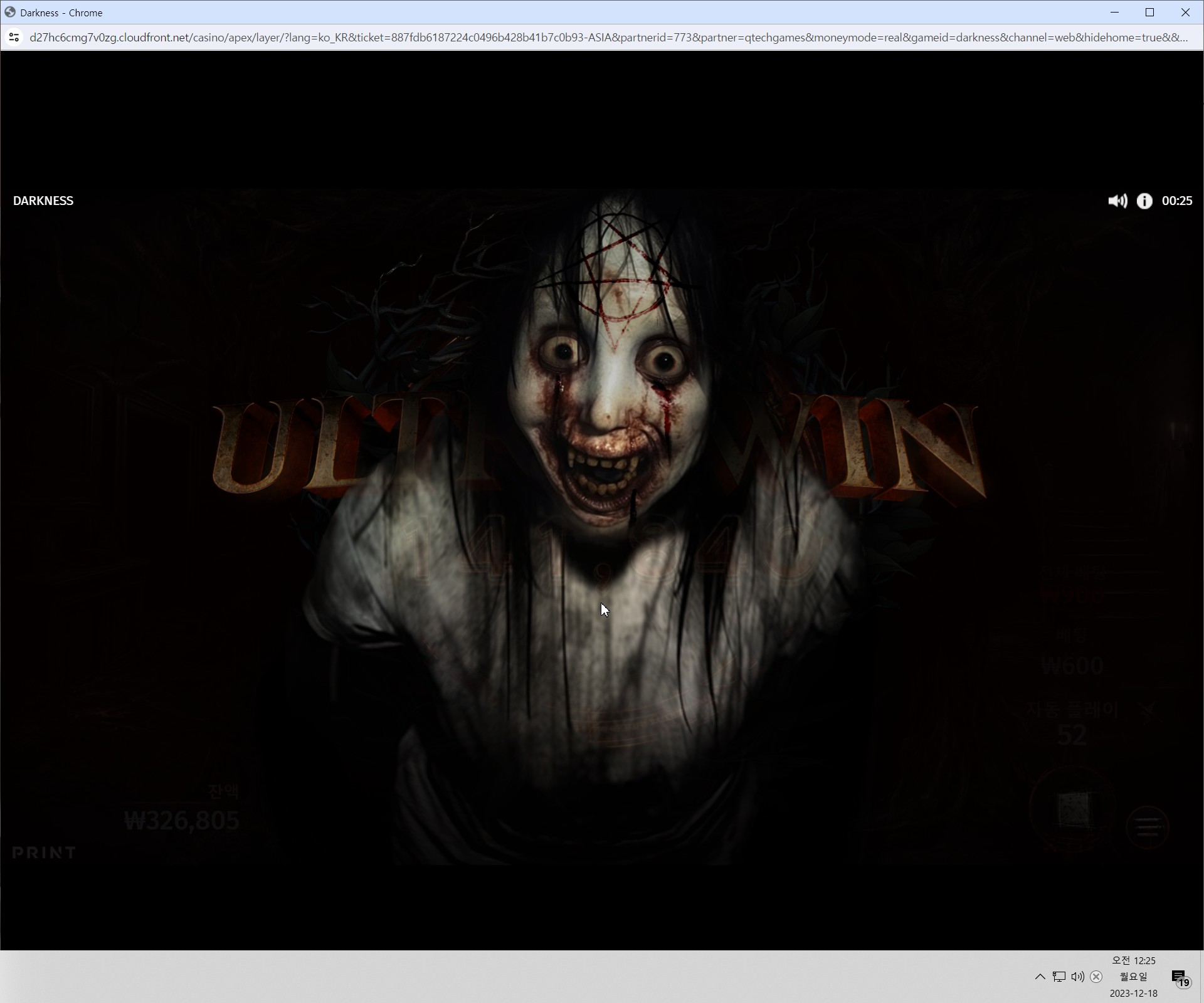Open the dimmed hamburger game menu
The width and height of the screenshot is (1204, 1003).
coord(1148,827)
